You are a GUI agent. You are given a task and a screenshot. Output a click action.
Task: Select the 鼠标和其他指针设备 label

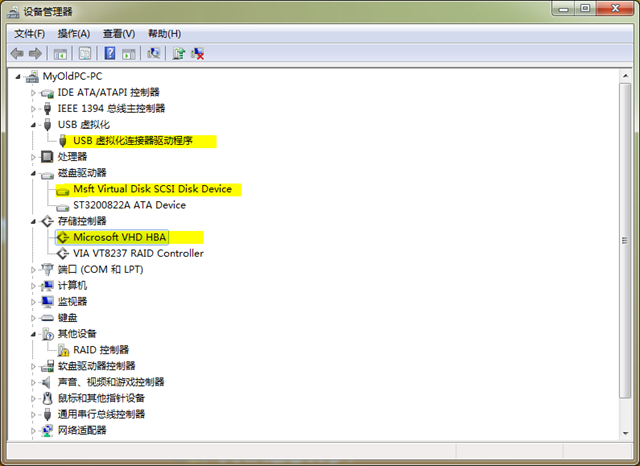point(101,398)
